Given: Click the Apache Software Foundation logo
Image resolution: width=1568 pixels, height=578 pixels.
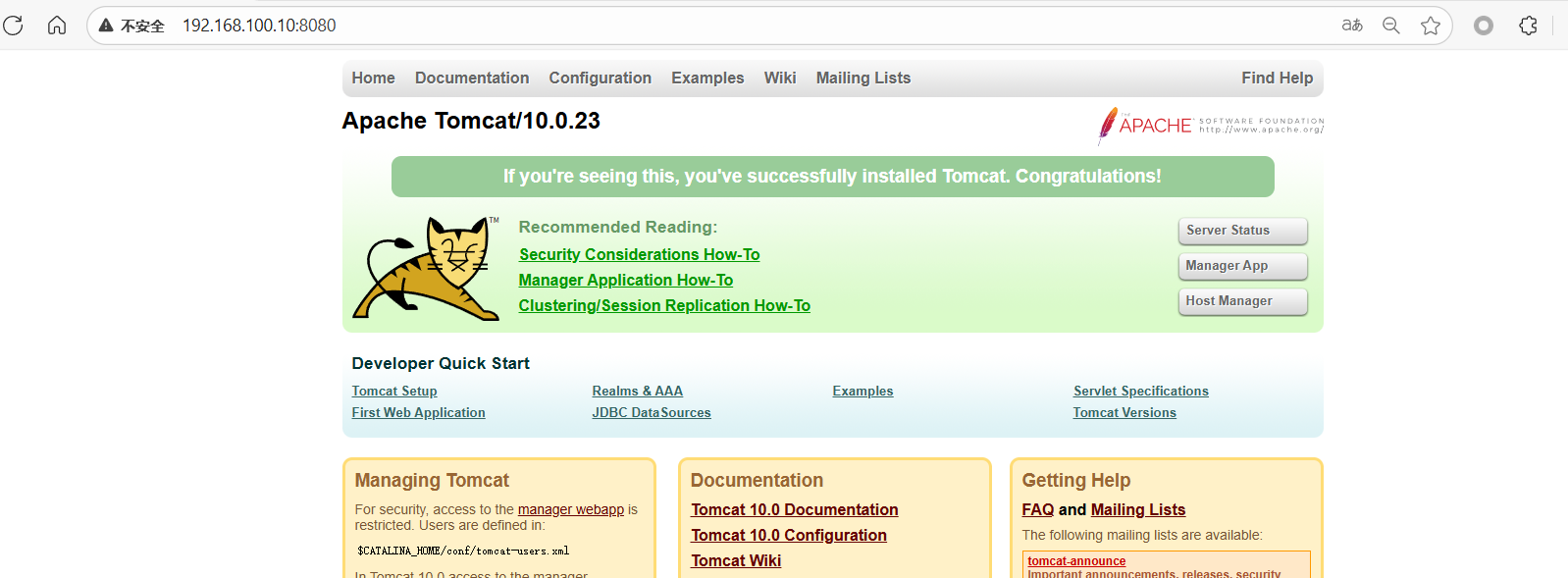Looking at the screenshot, I should tap(1211, 126).
